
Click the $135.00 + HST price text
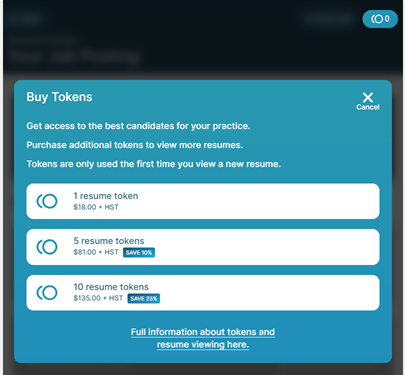[x=98, y=298]
